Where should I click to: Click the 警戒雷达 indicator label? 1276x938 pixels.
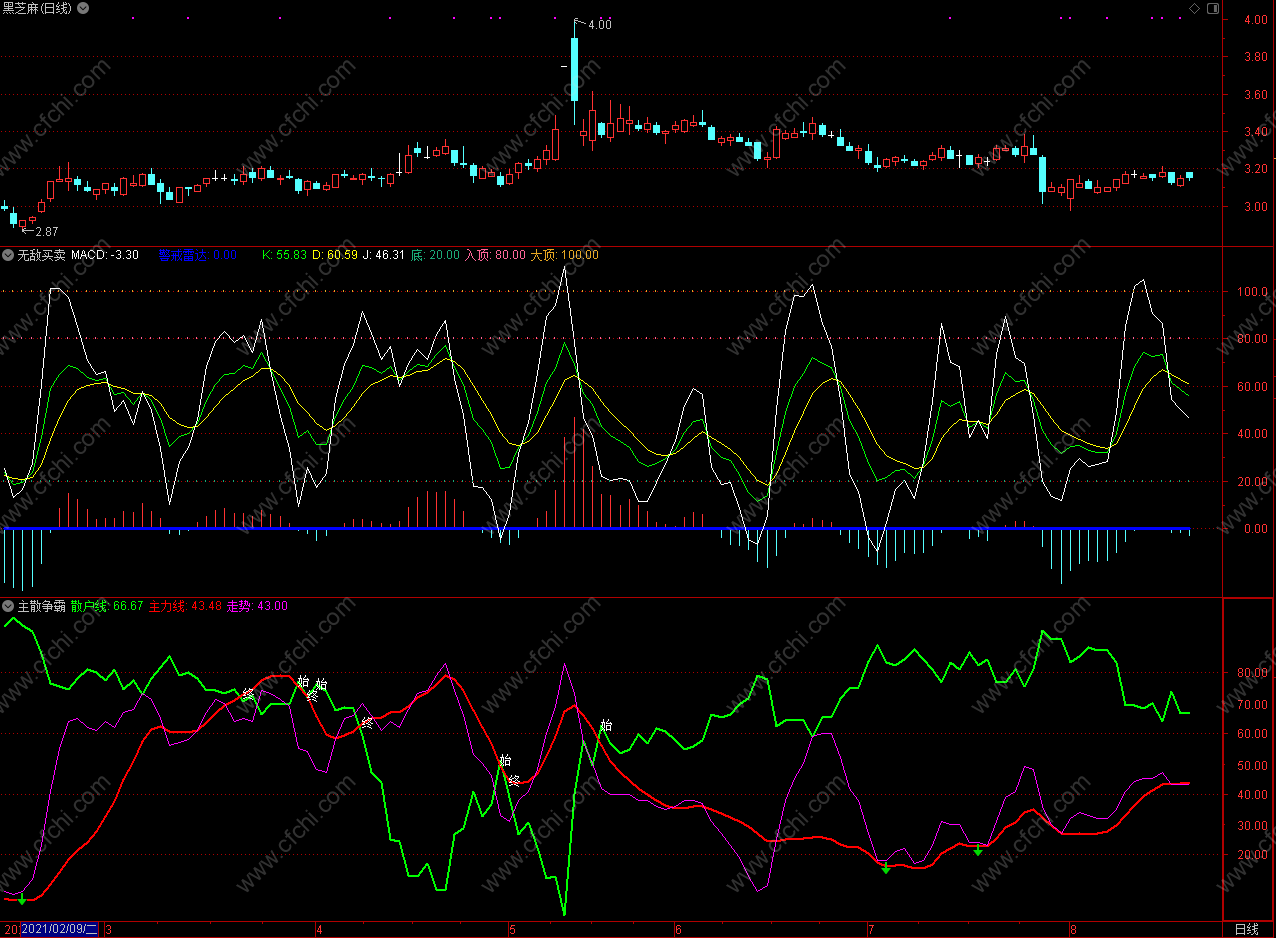(x=197, y=255)
